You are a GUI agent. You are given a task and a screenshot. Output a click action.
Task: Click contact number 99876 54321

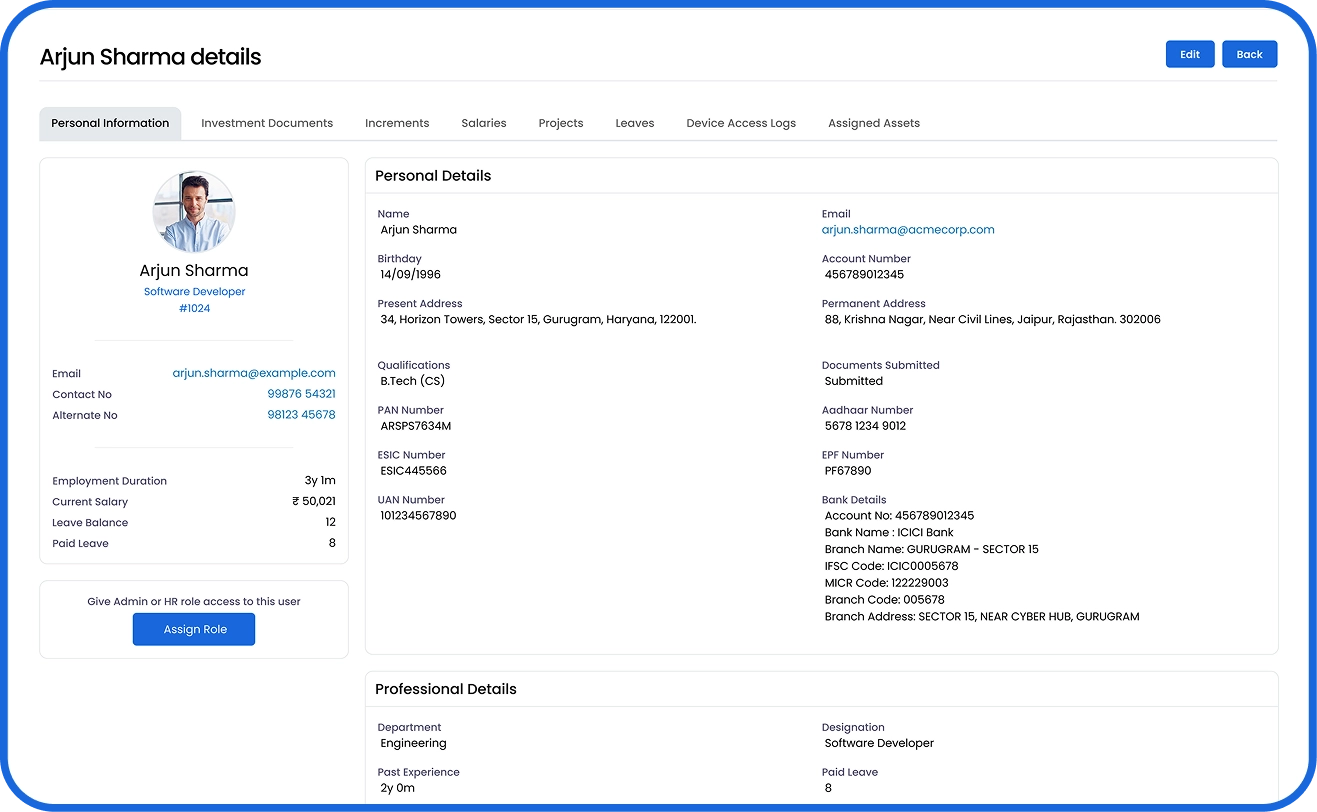302,394
